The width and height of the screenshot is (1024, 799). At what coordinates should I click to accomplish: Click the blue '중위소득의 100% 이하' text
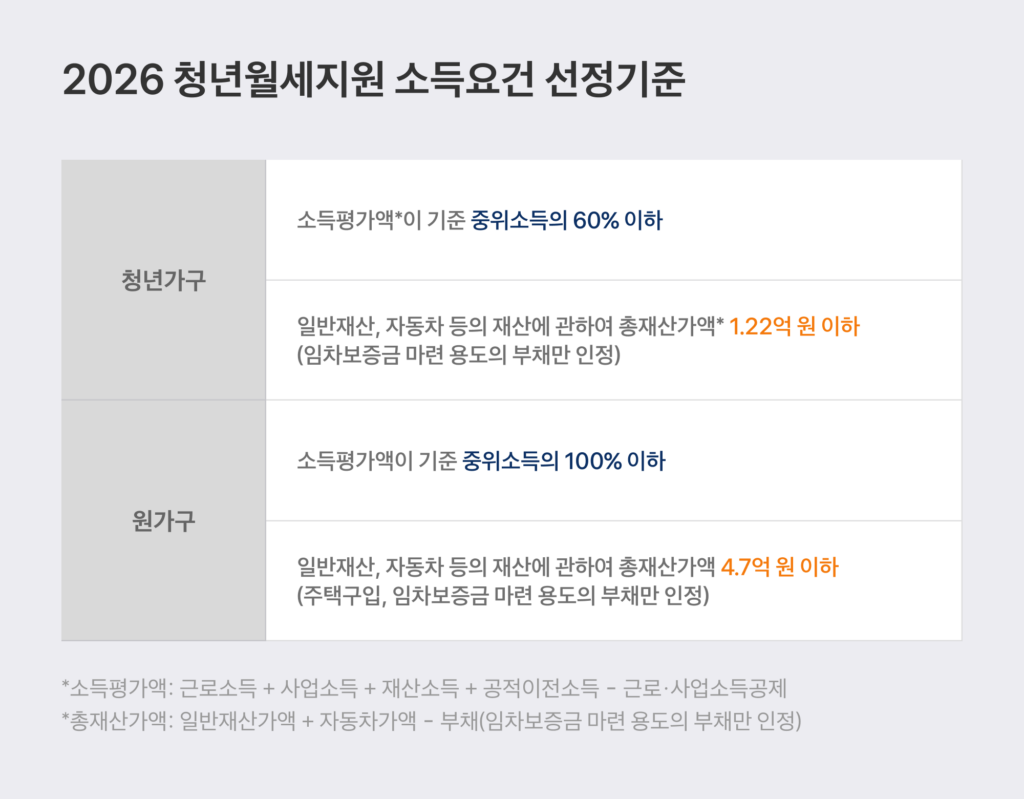564,461
